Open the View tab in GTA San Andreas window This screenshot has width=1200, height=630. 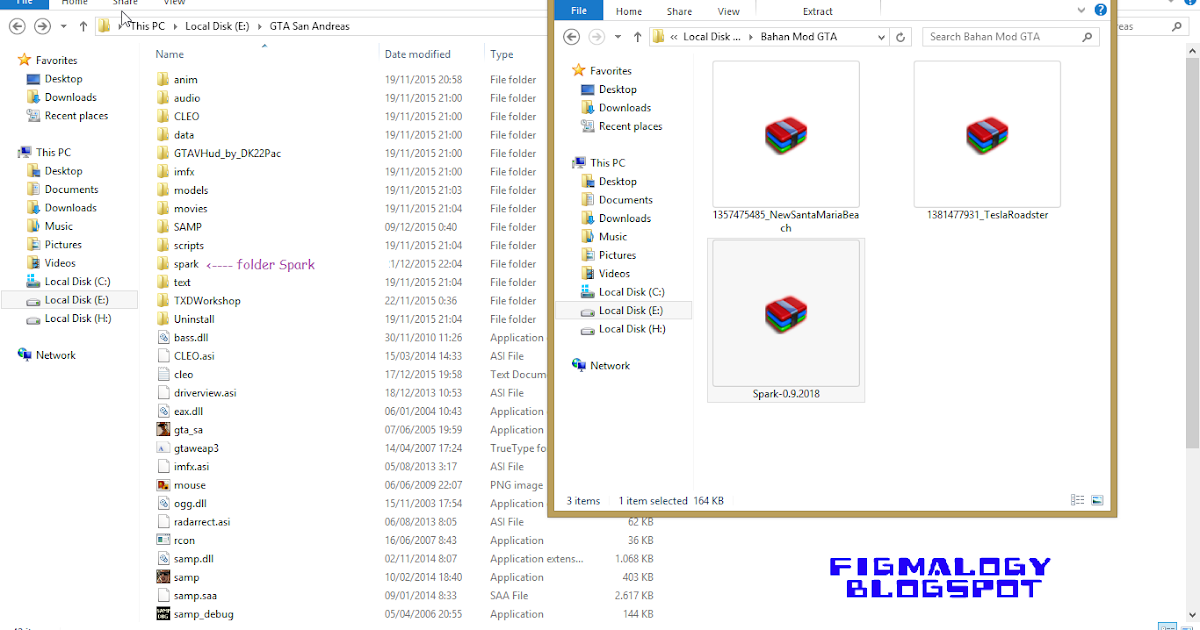(174, 4)
